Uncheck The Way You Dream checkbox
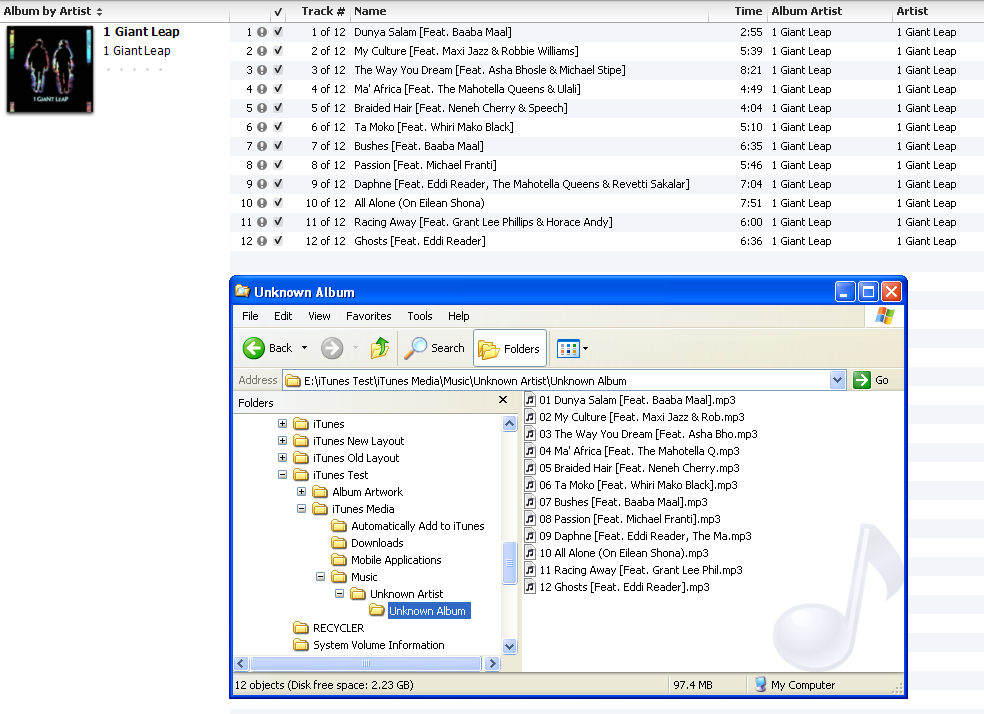 click(278, 70)
